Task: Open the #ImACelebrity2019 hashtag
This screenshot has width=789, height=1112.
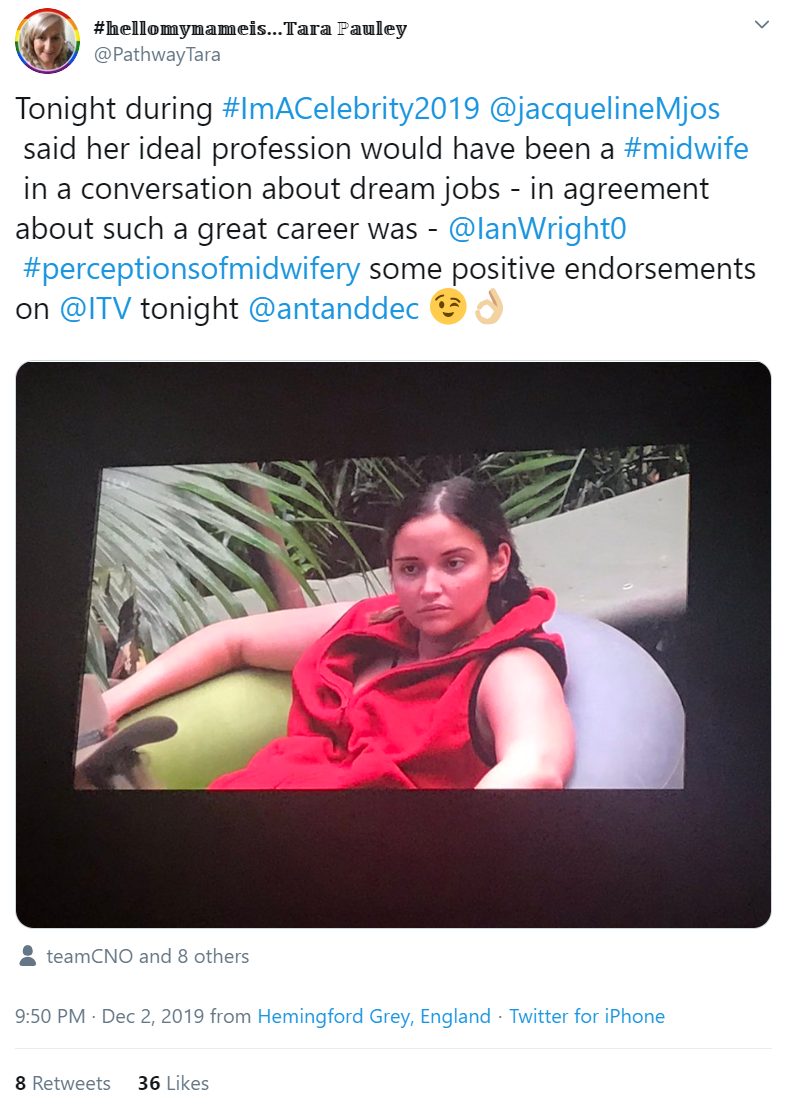Action: [351, 109]
